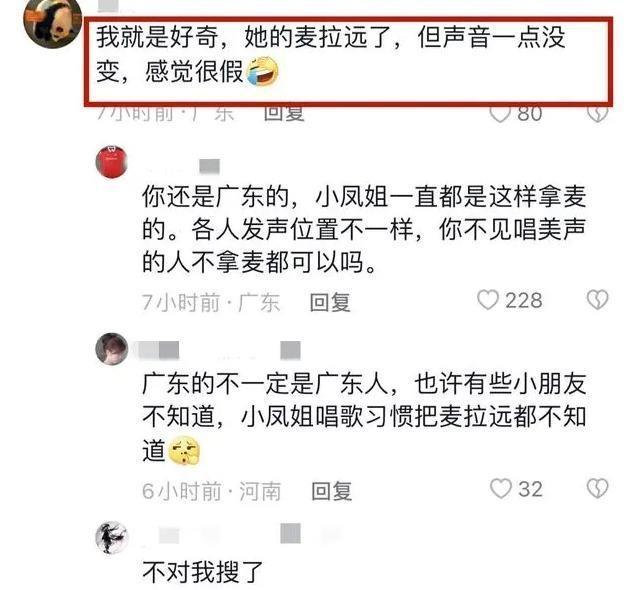Select the comment 不对我搜了

(x=203, y=573)
